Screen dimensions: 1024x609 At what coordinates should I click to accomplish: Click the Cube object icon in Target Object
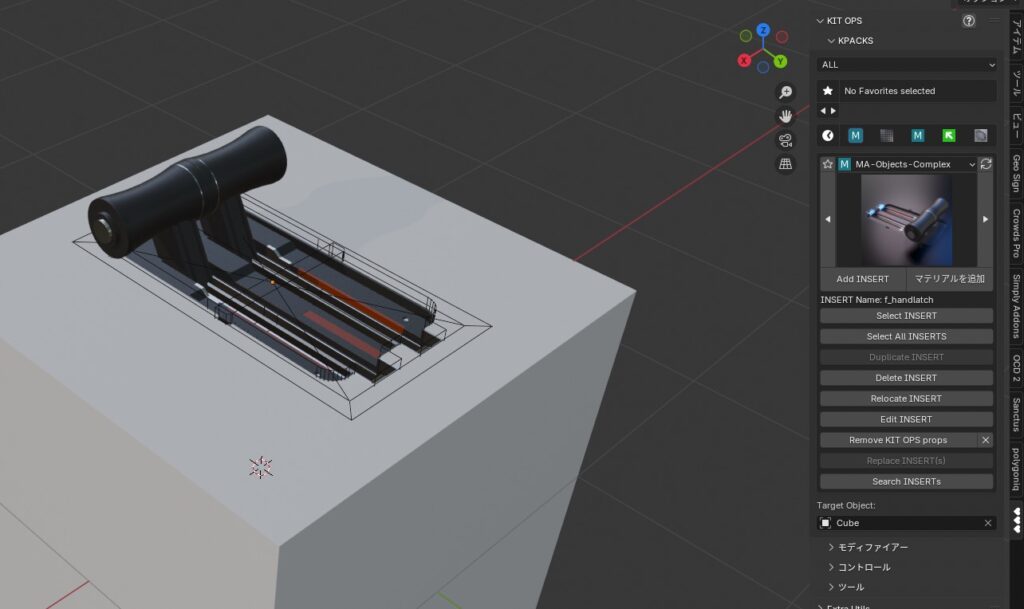pyautogui.click(x=825, y=523)
